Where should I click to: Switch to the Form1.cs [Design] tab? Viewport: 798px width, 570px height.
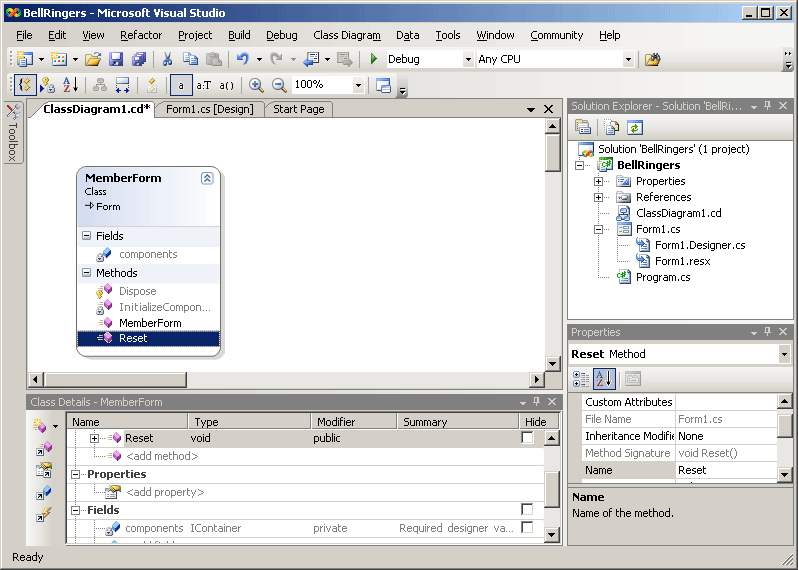(209, 109)
